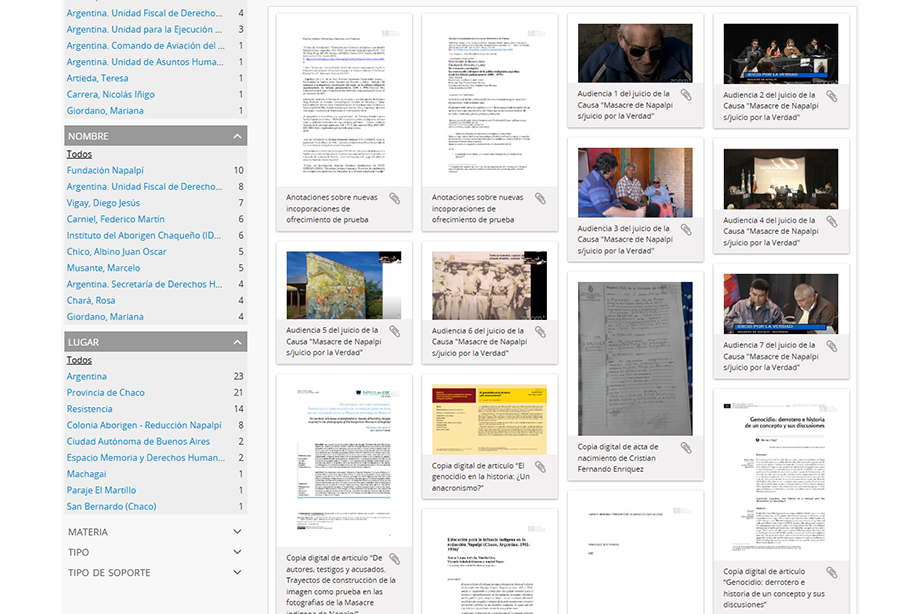Open Audiencia 2 video thumbnail
Screen dimensions: 921x614
pos(781,53)
